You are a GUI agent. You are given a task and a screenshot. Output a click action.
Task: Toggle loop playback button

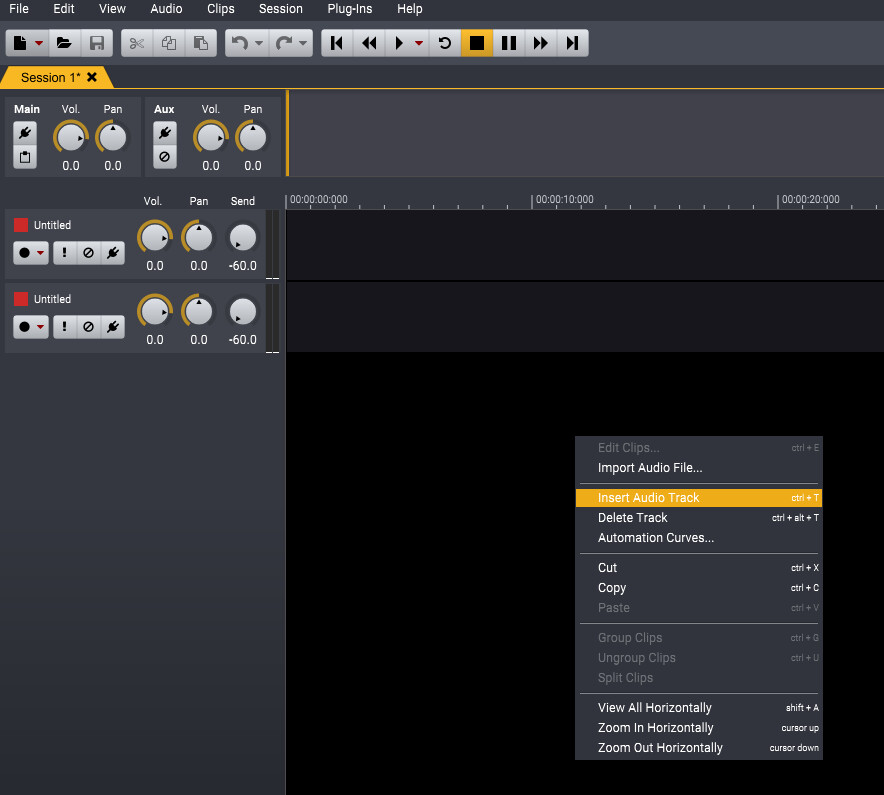[x=445, y=43]
